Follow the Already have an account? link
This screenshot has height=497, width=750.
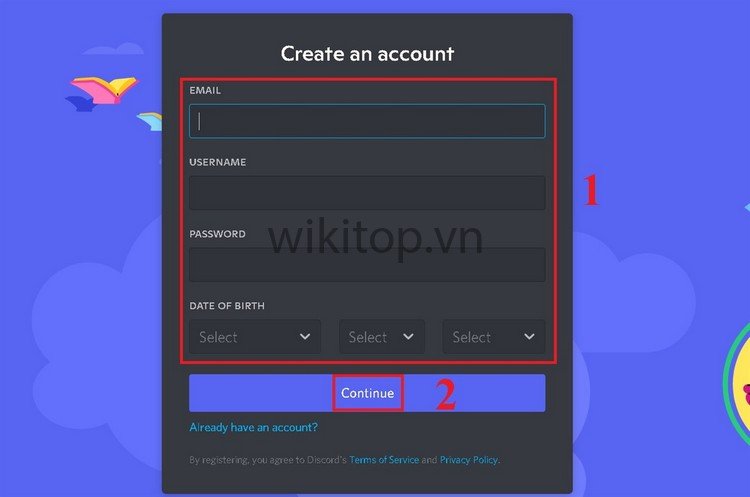click(254, 427)
